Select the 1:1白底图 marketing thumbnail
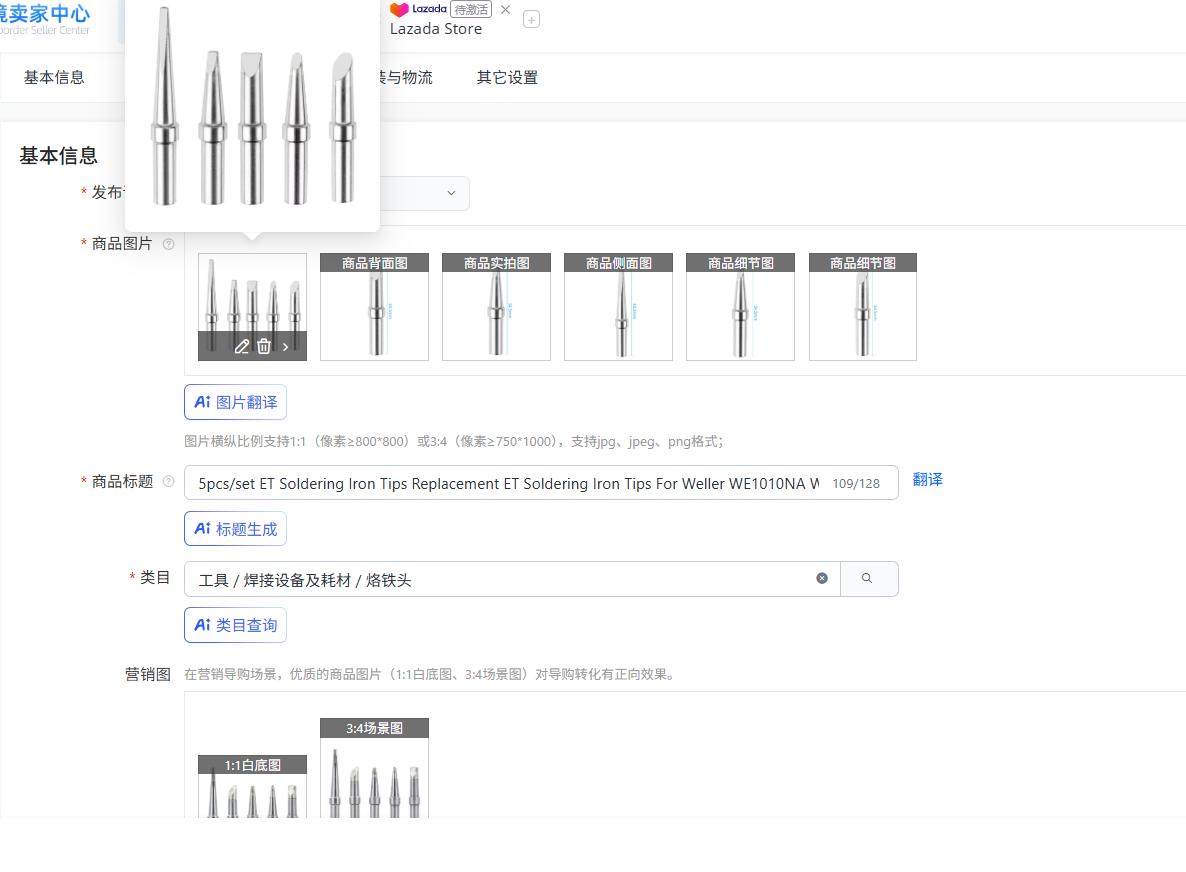This screenshot has width=1186, height=872. click(253, 787)
